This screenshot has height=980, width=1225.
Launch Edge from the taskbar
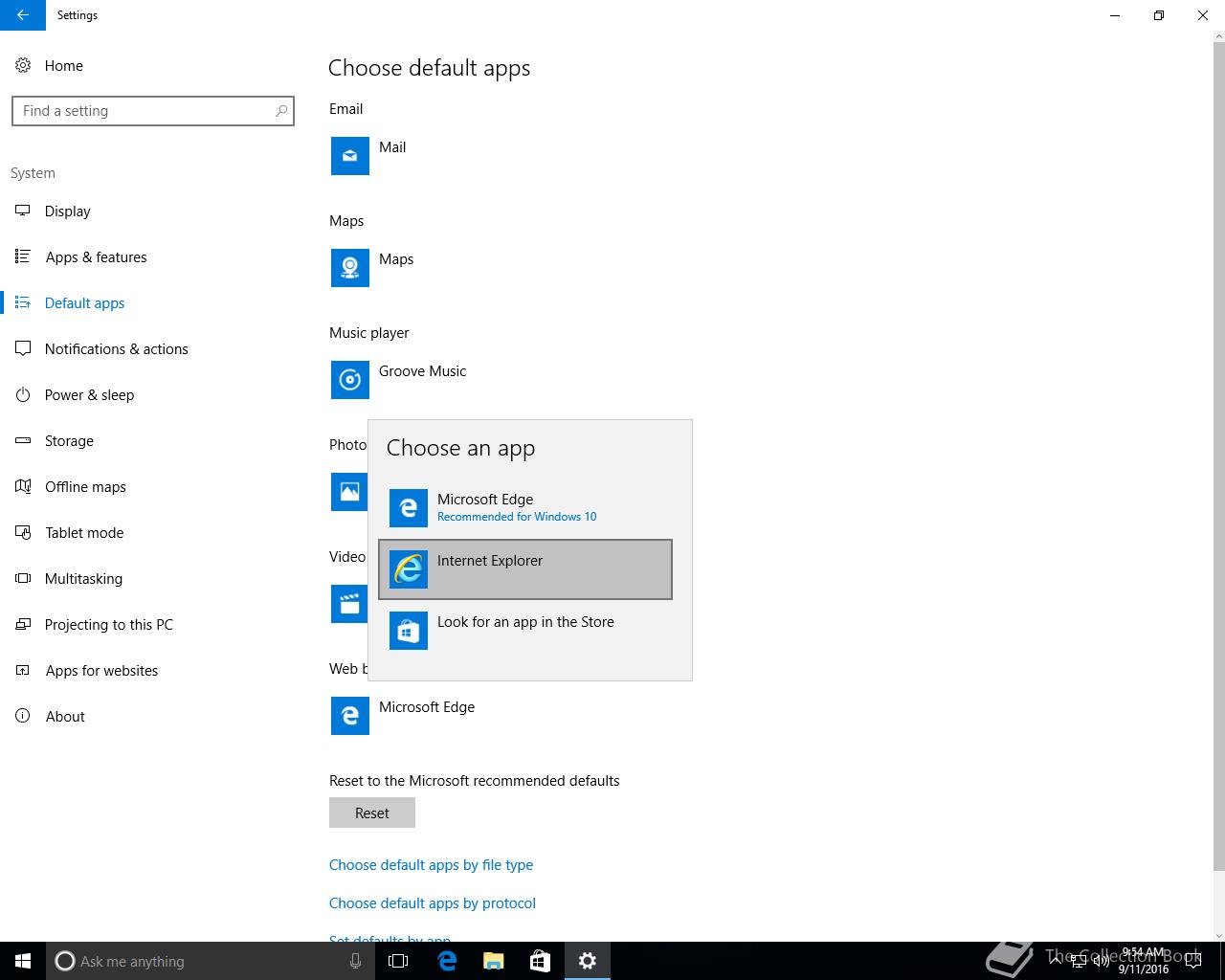[x=446, y=961]
